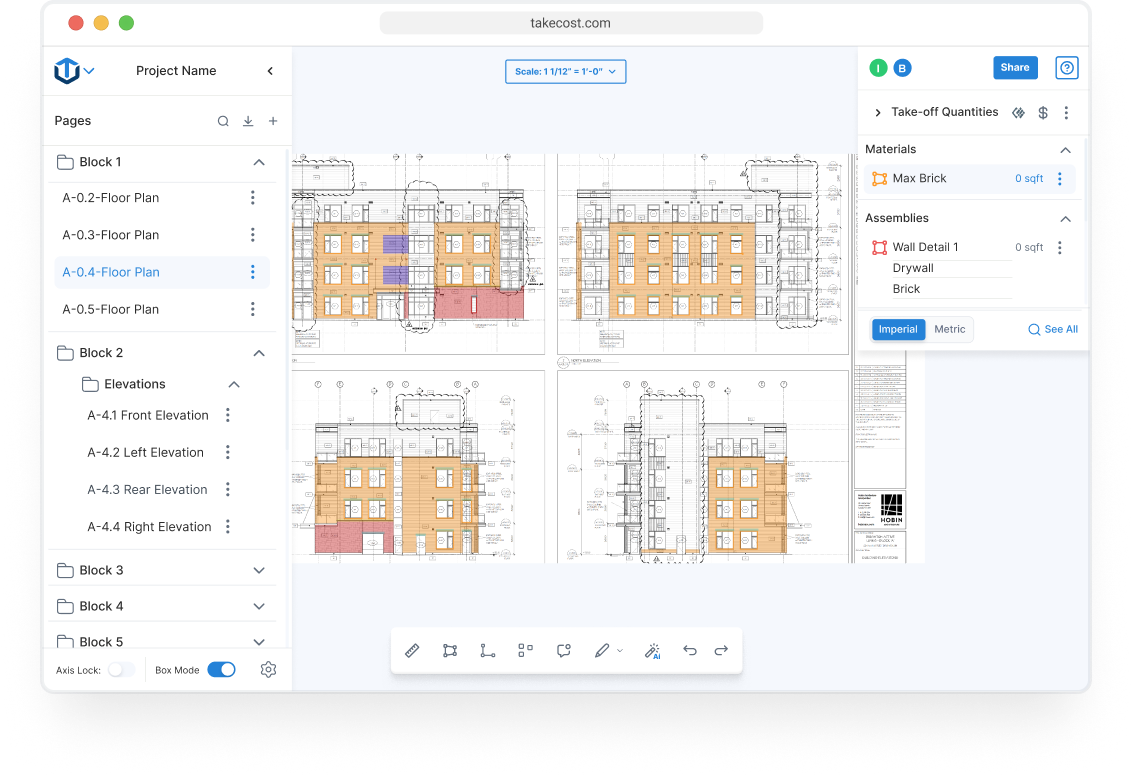
Task: Activate the comment annotation tool
Action: pos(564,651)
